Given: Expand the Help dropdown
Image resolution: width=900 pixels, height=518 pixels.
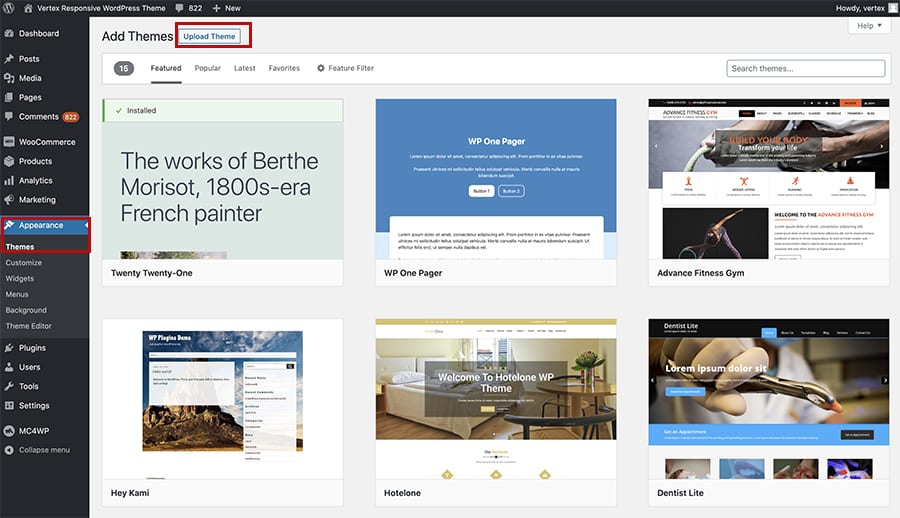Looking at the screenshot, I should tap(869, 25).
